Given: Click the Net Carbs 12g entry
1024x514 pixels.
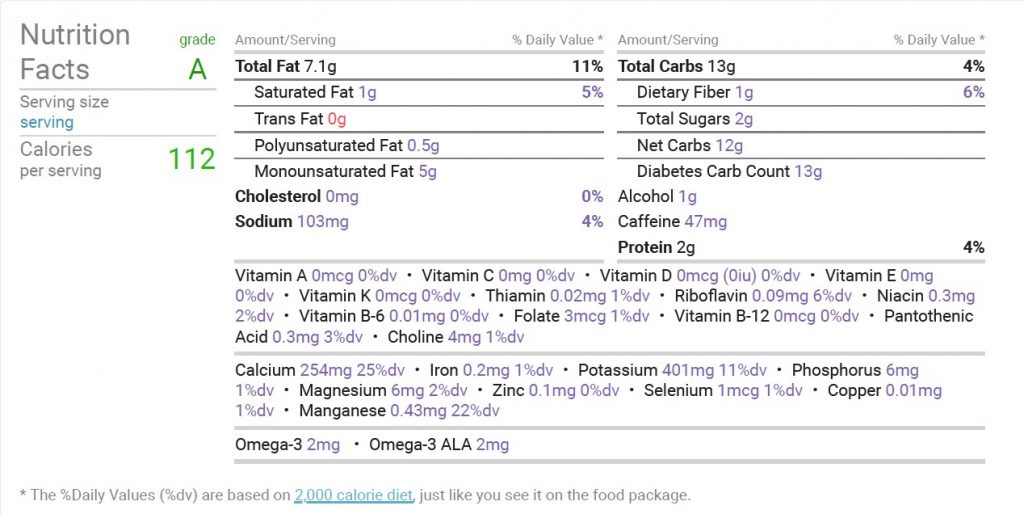Looking at the screenshot, I should (x=690, y=145).
